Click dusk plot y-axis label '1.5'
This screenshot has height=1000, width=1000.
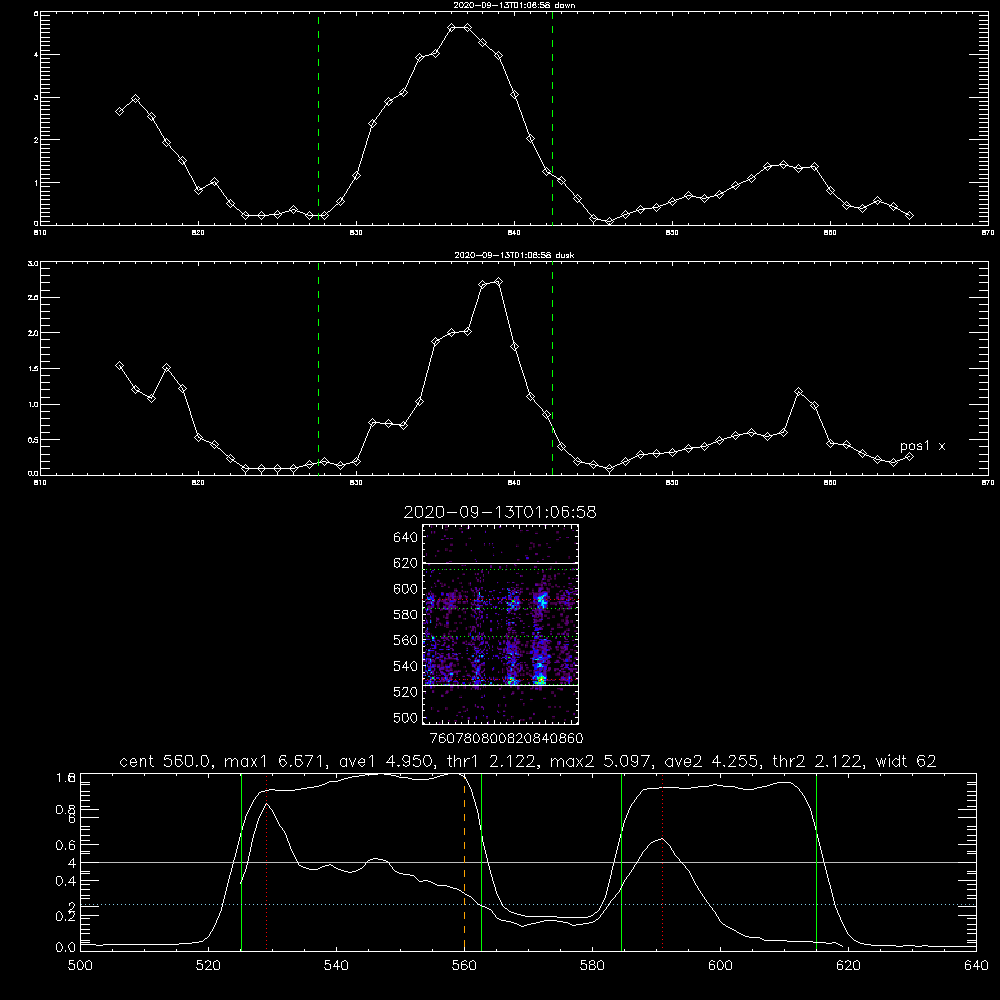[x=33, y=369]
